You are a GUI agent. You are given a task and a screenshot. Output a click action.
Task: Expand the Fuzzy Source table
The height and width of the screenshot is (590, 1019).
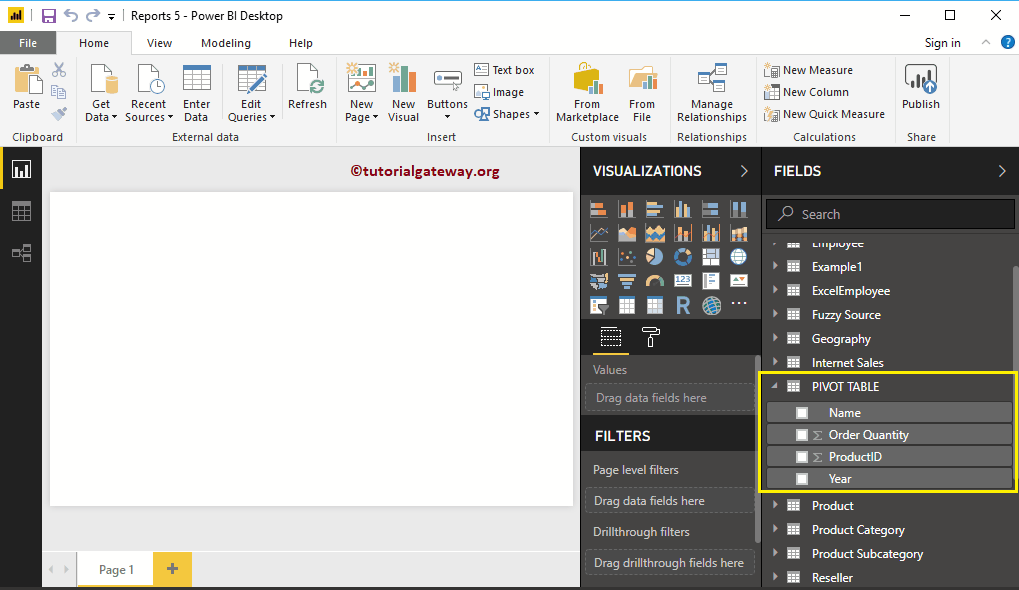(775, 314)
